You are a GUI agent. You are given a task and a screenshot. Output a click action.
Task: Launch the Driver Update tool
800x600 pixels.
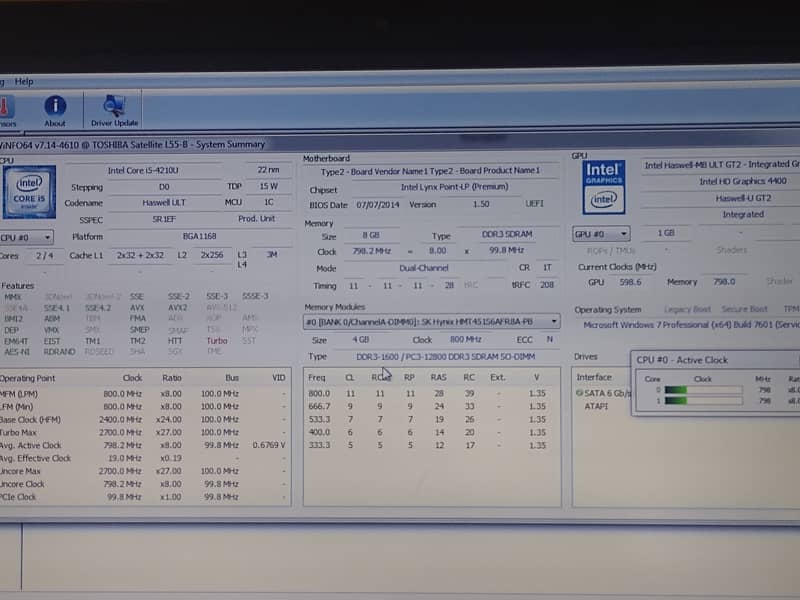pos(114,107)
